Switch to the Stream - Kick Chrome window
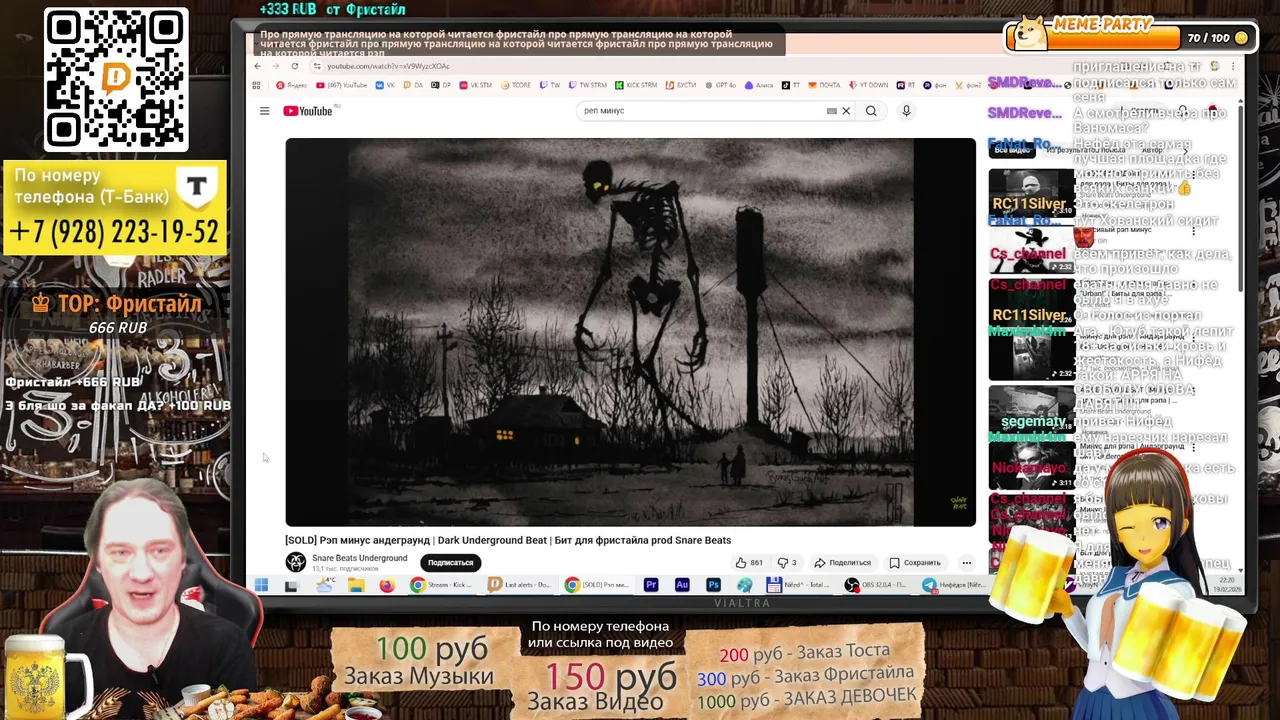 [x=440, y=585]
